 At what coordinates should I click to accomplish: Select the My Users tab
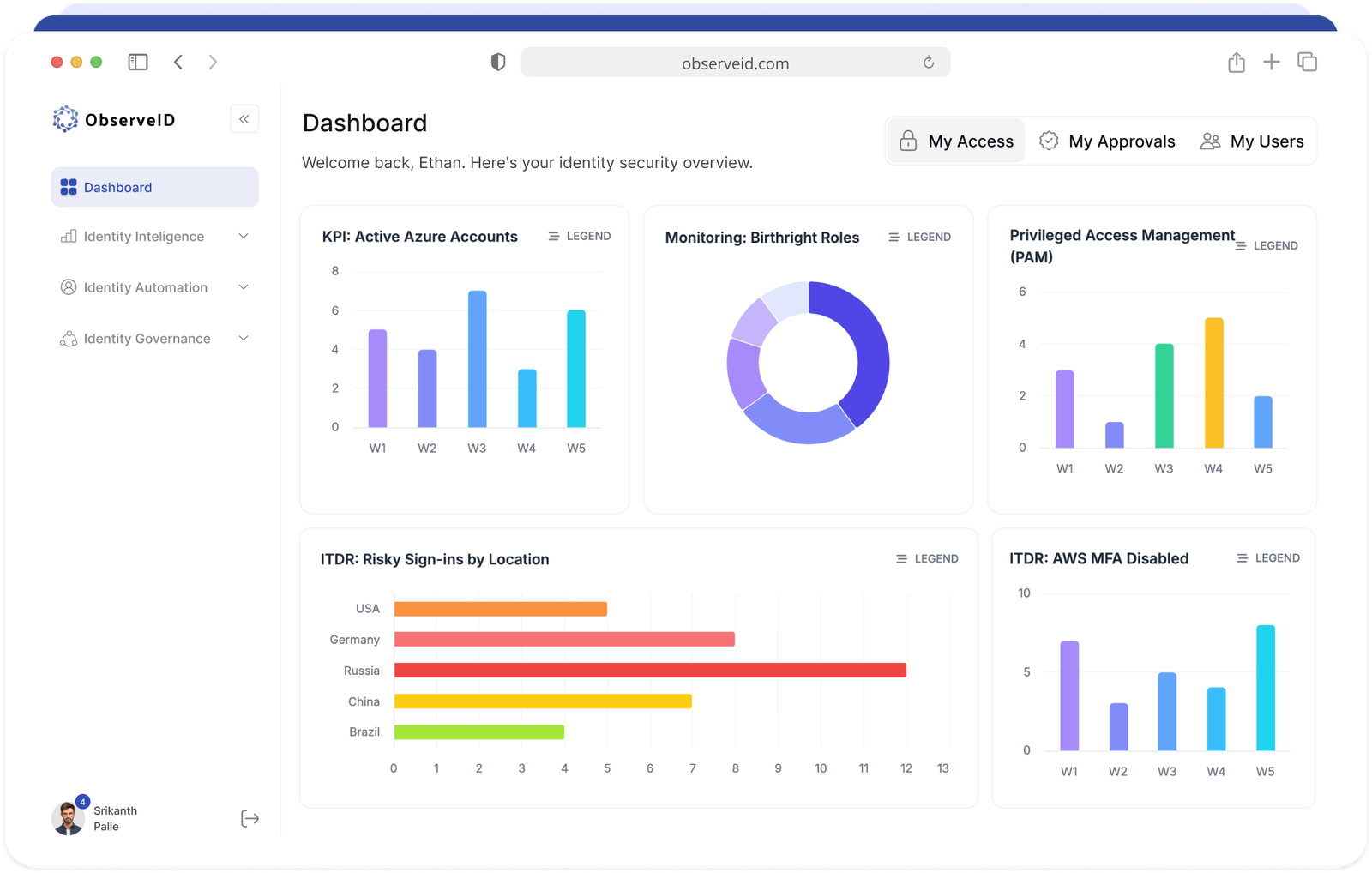[1252, 141]
